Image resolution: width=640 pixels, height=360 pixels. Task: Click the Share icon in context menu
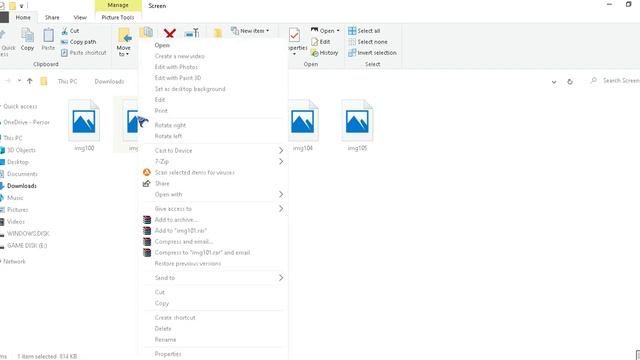(x=147, y=184)
